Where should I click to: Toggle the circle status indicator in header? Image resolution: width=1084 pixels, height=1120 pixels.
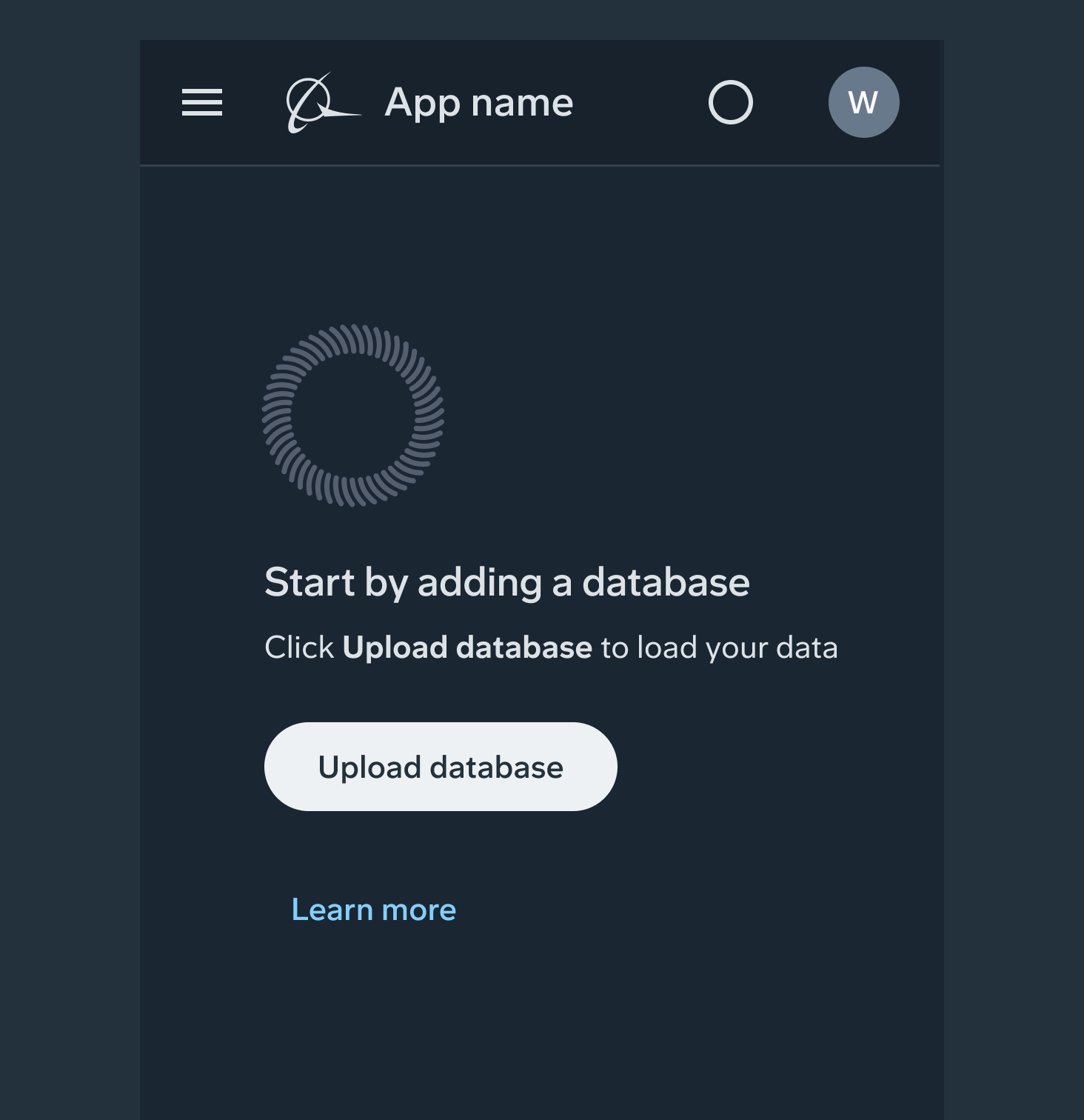pos(731,102)
